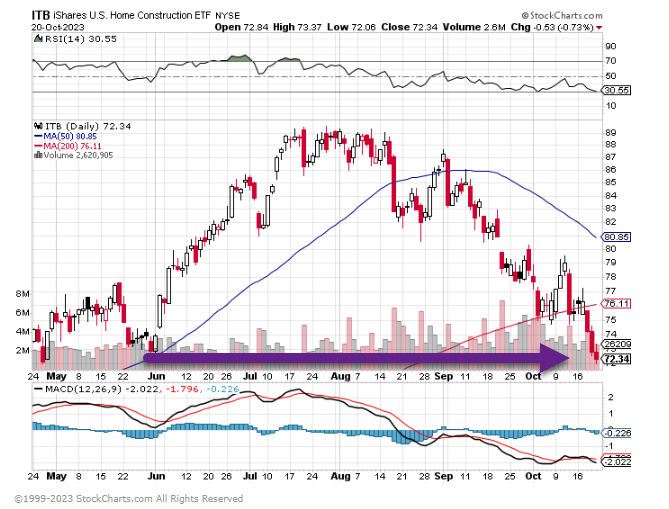Click the Chg -0.53 (-0.73%) text
This screenshot has width=669, height=509.
click(x=552, y=27)
